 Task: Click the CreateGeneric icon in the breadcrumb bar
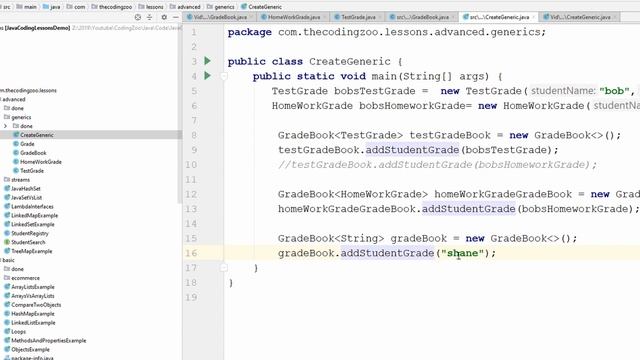coord(244,7)
